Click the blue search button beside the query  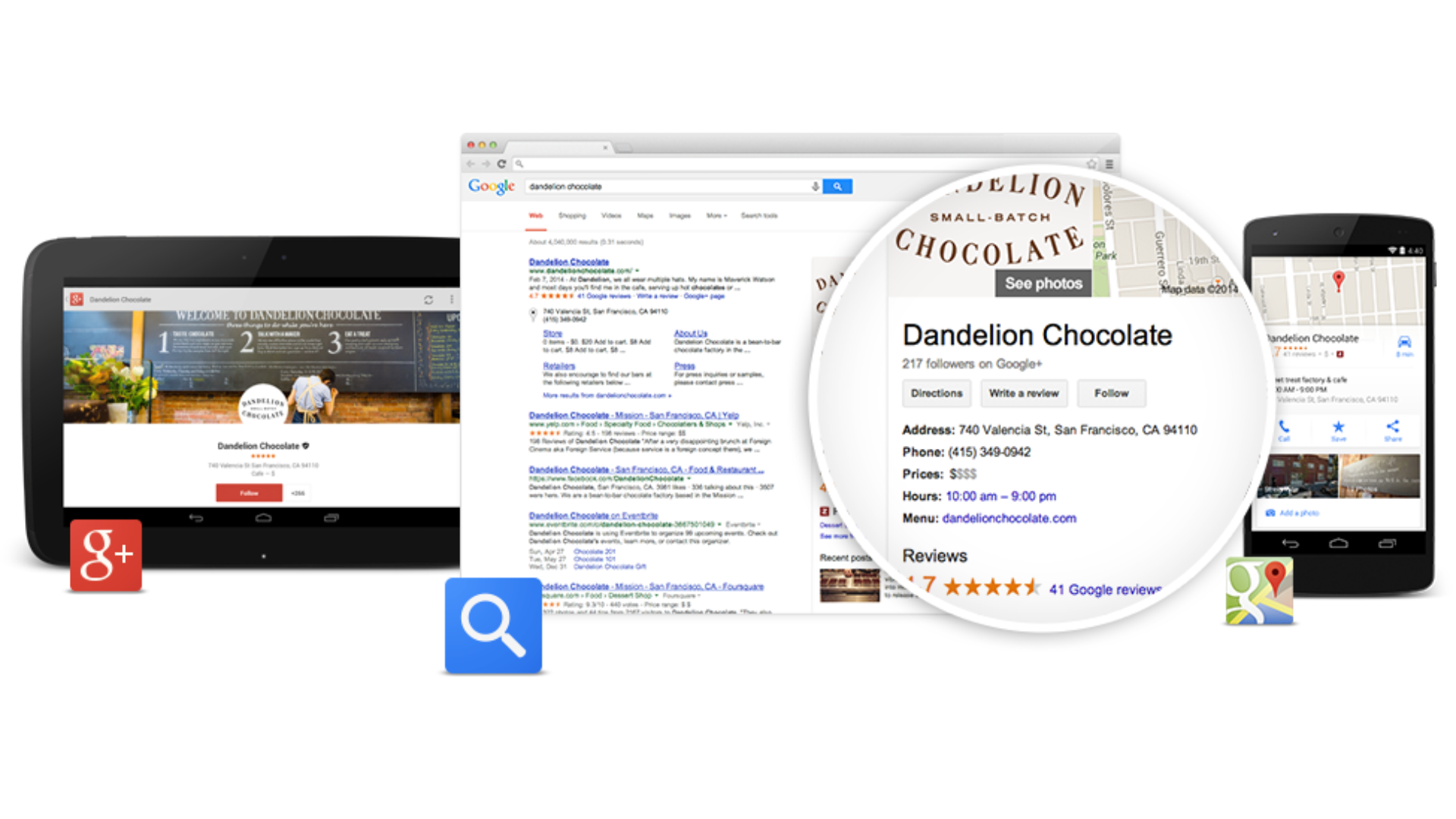837,187
